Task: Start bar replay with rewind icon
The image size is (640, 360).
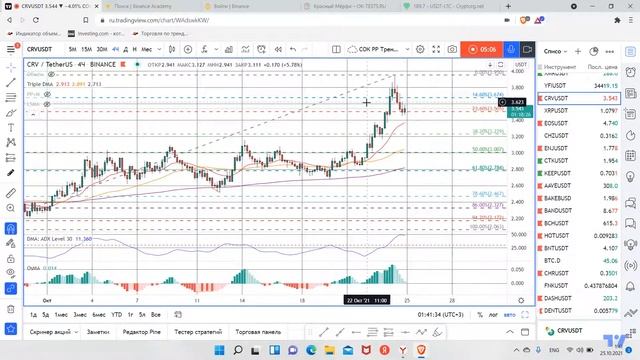Action: pos(278,49)
